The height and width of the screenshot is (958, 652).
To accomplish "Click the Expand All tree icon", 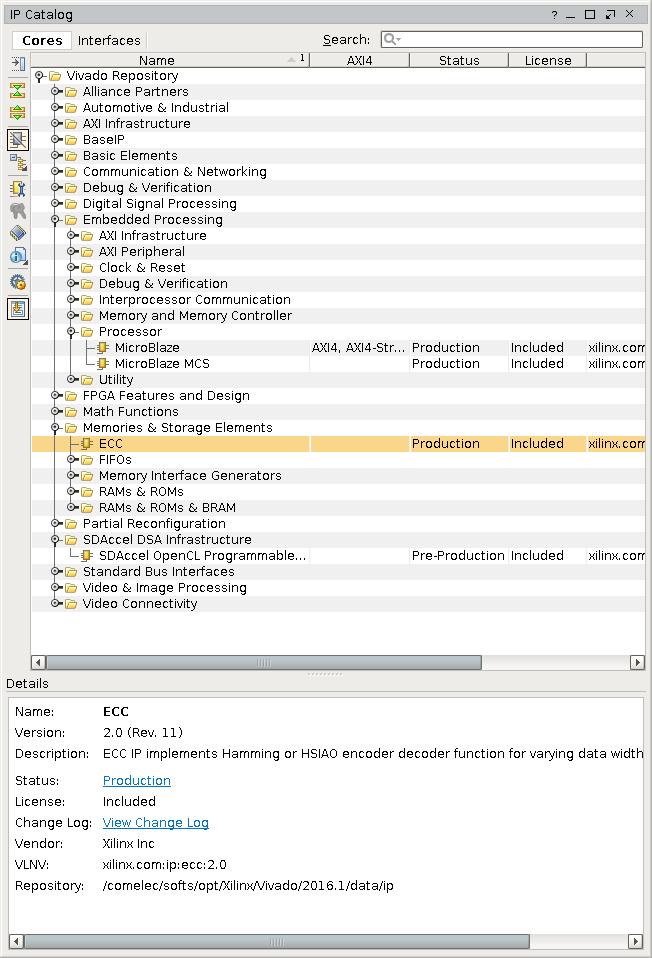I will tap(17, 112).
